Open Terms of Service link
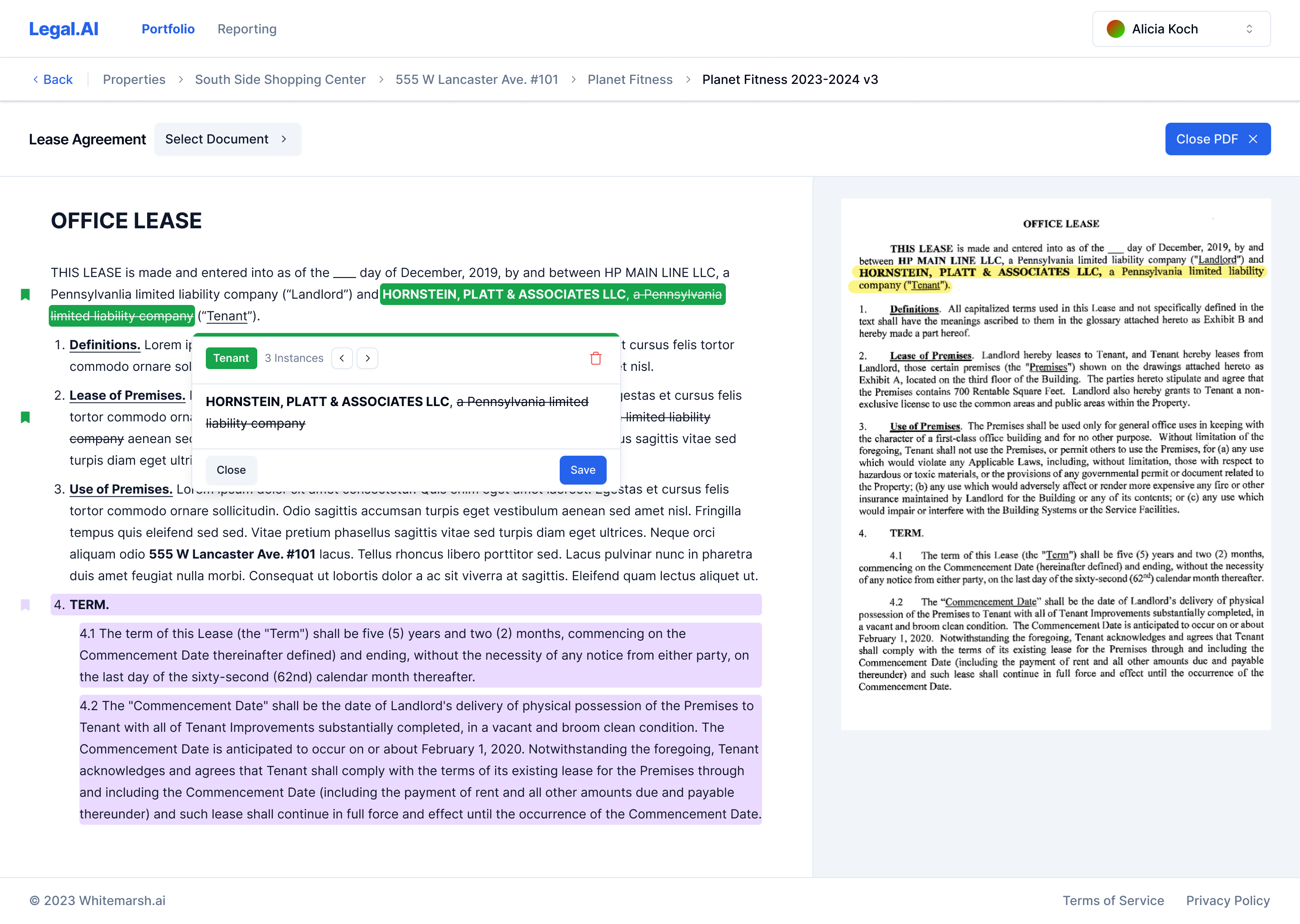The image size is (1300, 924). pyautogui.click(x=1113, y=901)
